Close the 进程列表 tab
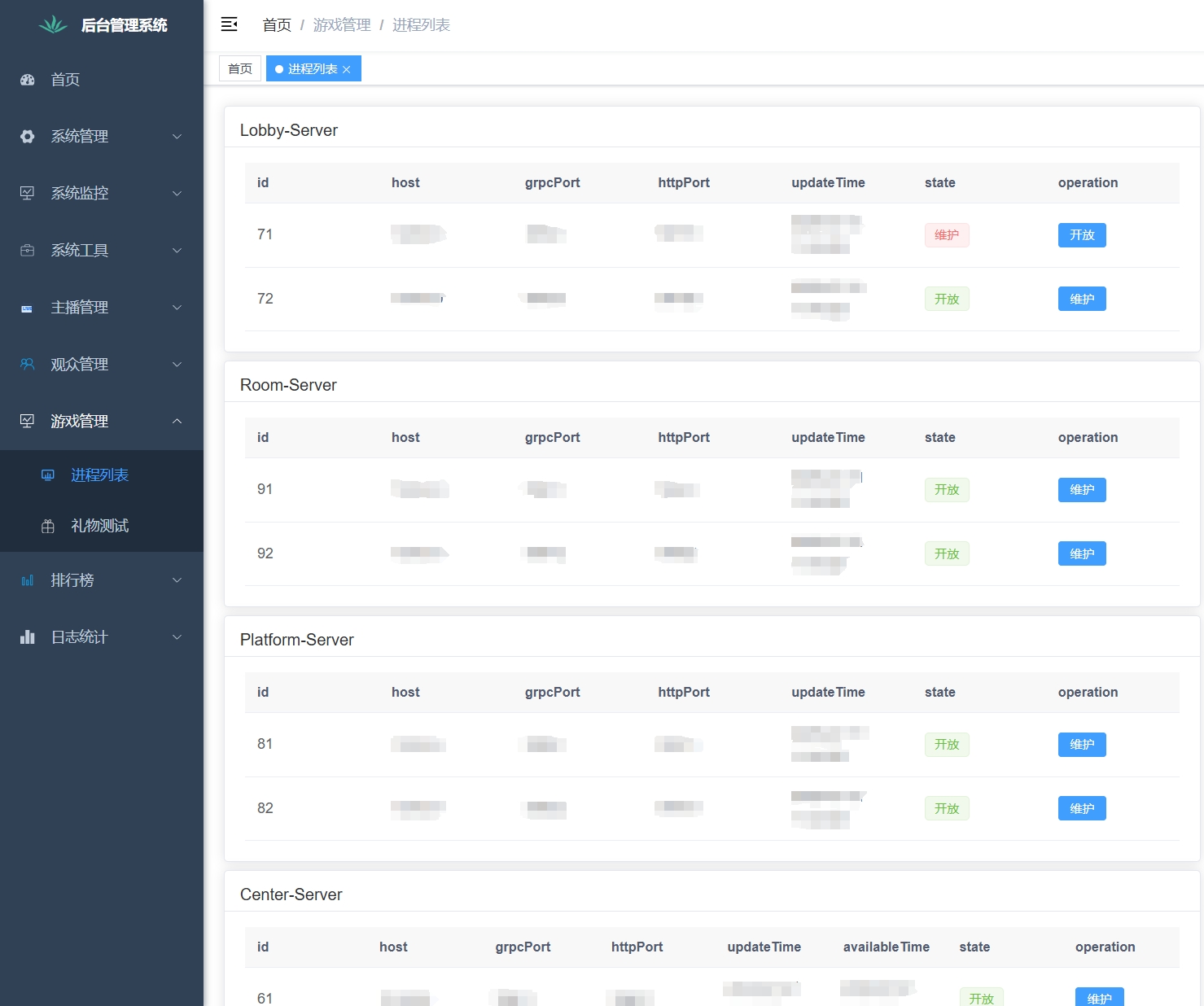Viewport: 1204px width, 1006px height. click(347, 70)
